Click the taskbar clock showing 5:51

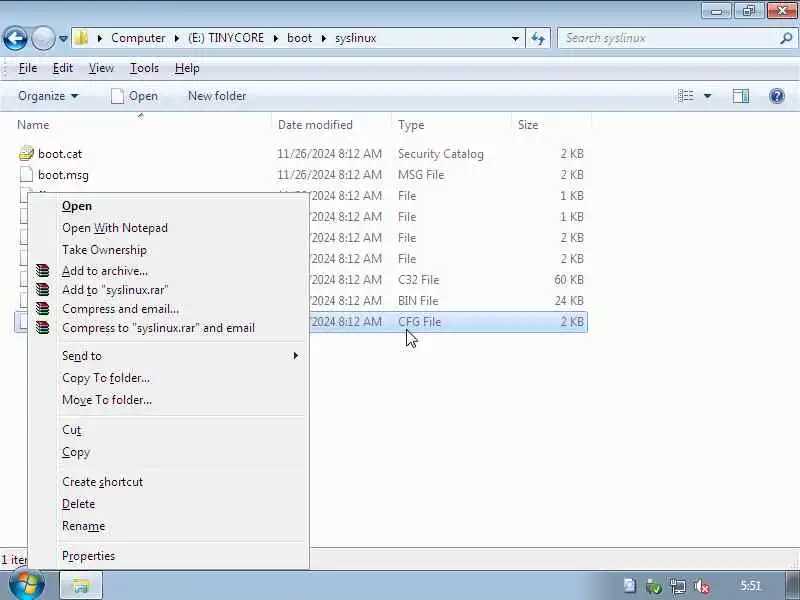click(750, 586)
